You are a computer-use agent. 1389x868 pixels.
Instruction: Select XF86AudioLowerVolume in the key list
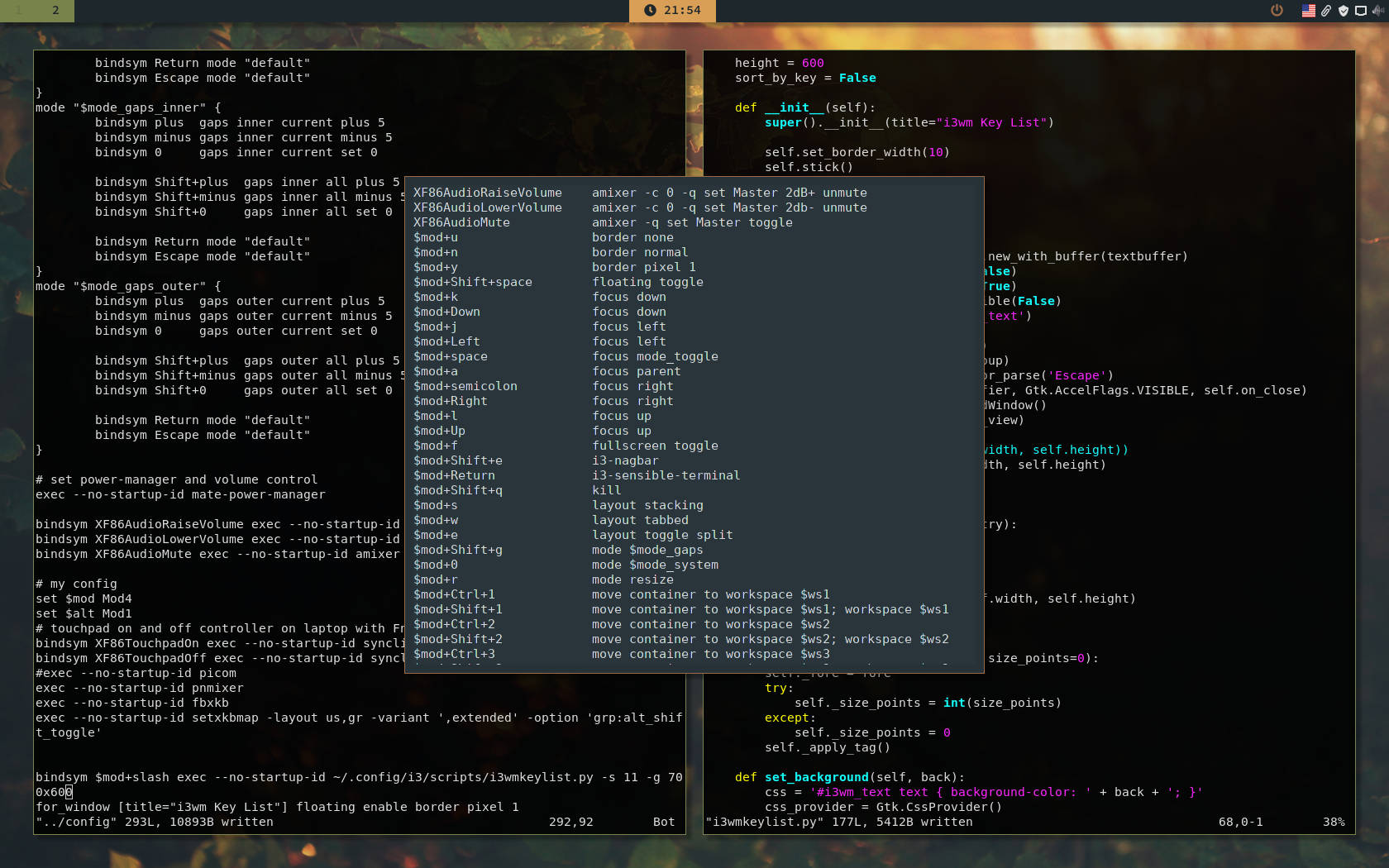[x=488, y=207]
